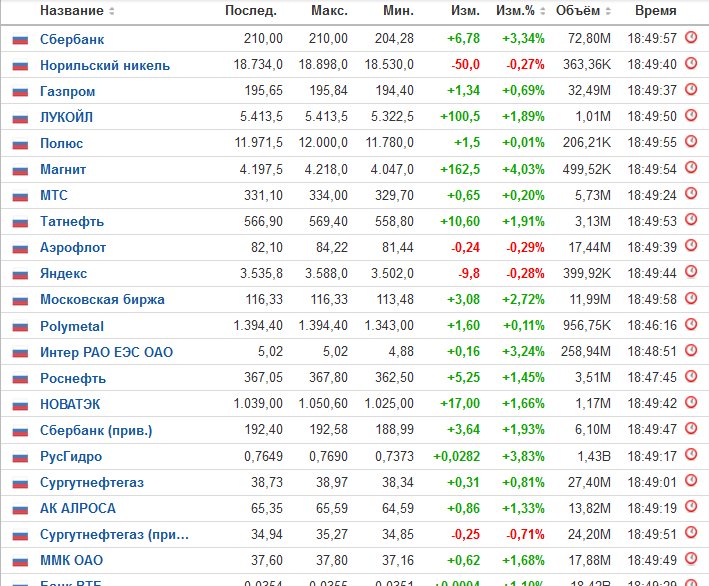Click the Послед. column header
The height and width of the screenshot is (586, 709).
(x=251, y=11)
